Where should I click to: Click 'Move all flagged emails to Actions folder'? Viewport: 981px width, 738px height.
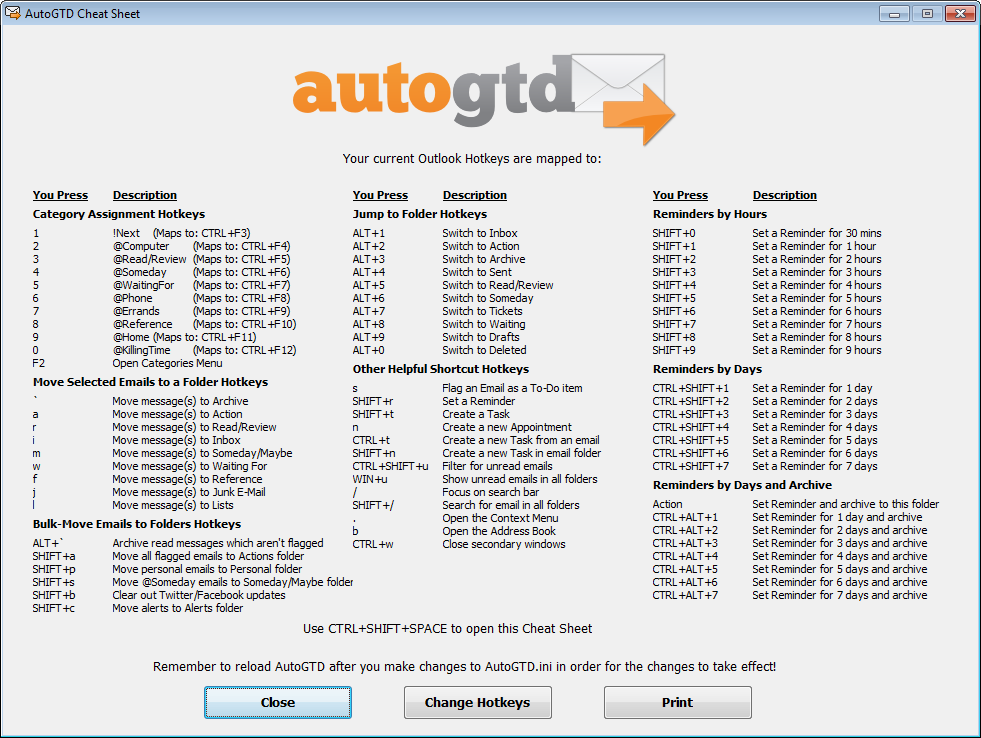tap(208, 556)
